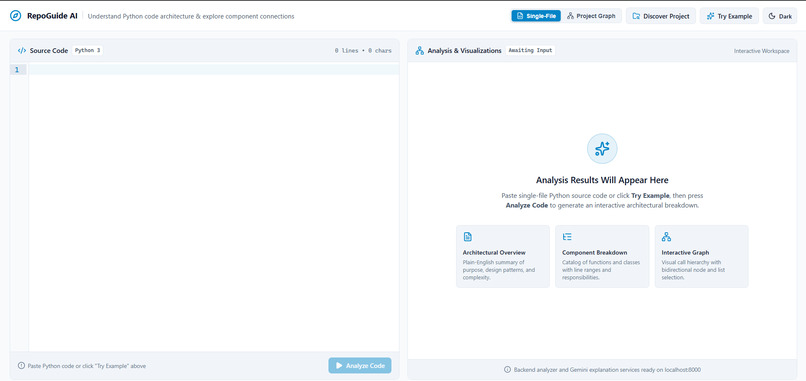Image resolution: width=806 pixels, height=381 pixels.
Task: Open the Architectural Overview card
Action: tap(503, 256)
